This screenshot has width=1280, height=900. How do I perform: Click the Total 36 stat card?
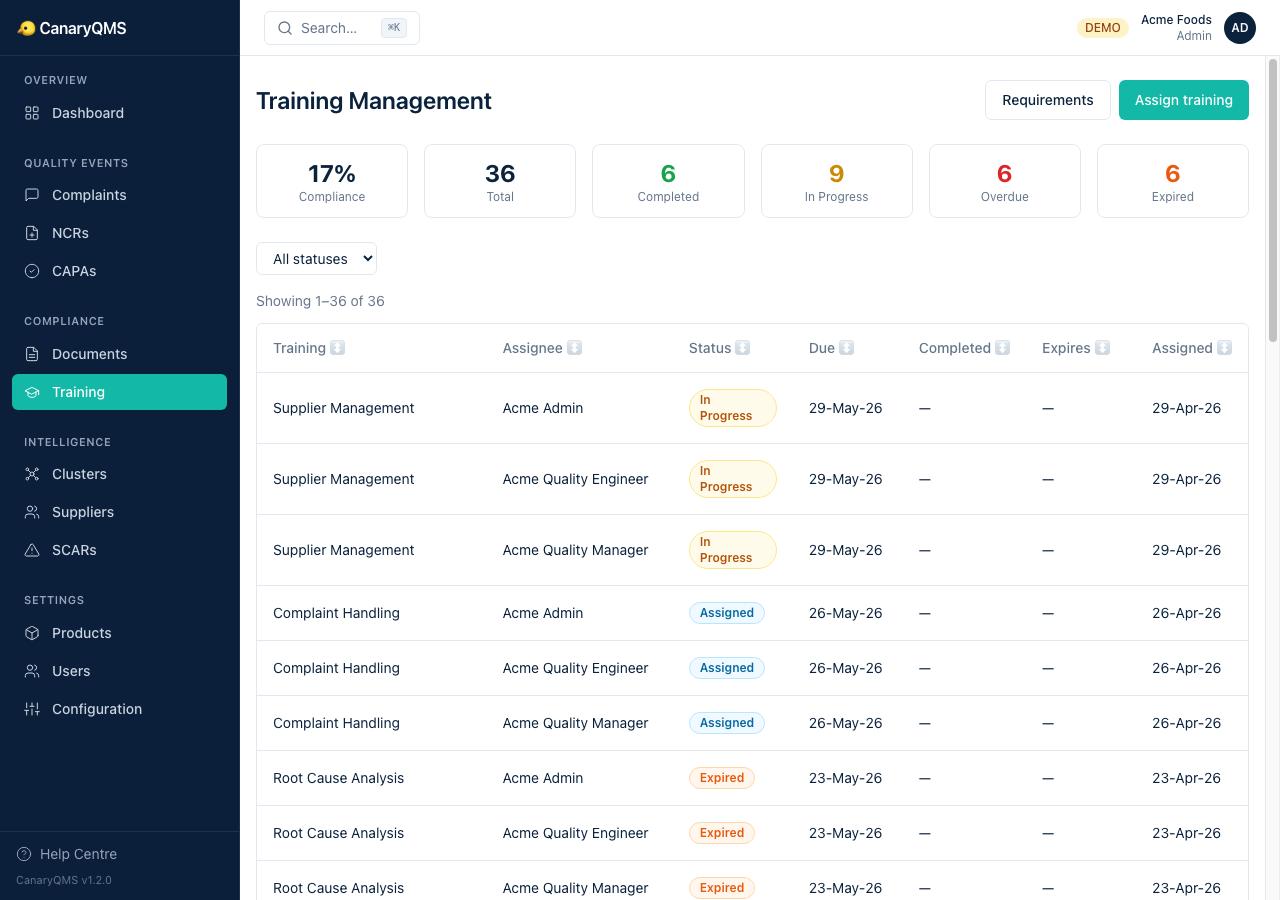(x=500, y=181)
